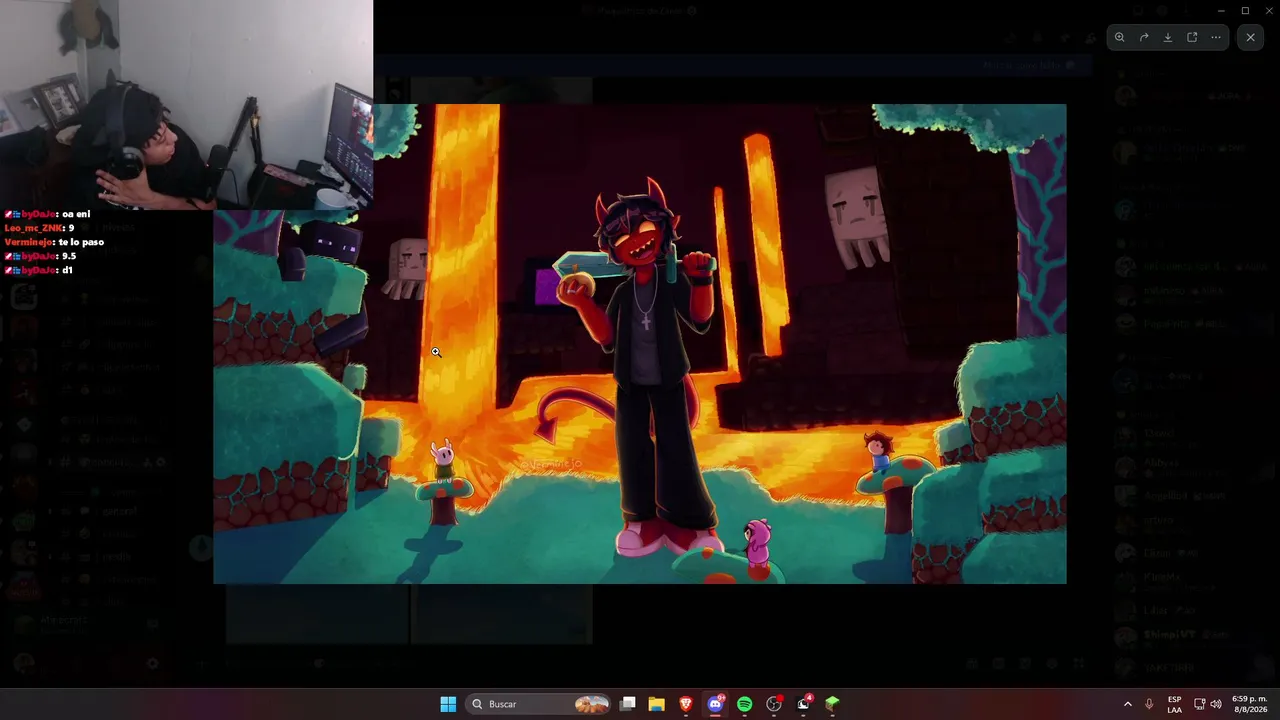Screen dimensions: 1280x720
Task: Zoom into the image with the magnifier icon
Action: 1120,37
